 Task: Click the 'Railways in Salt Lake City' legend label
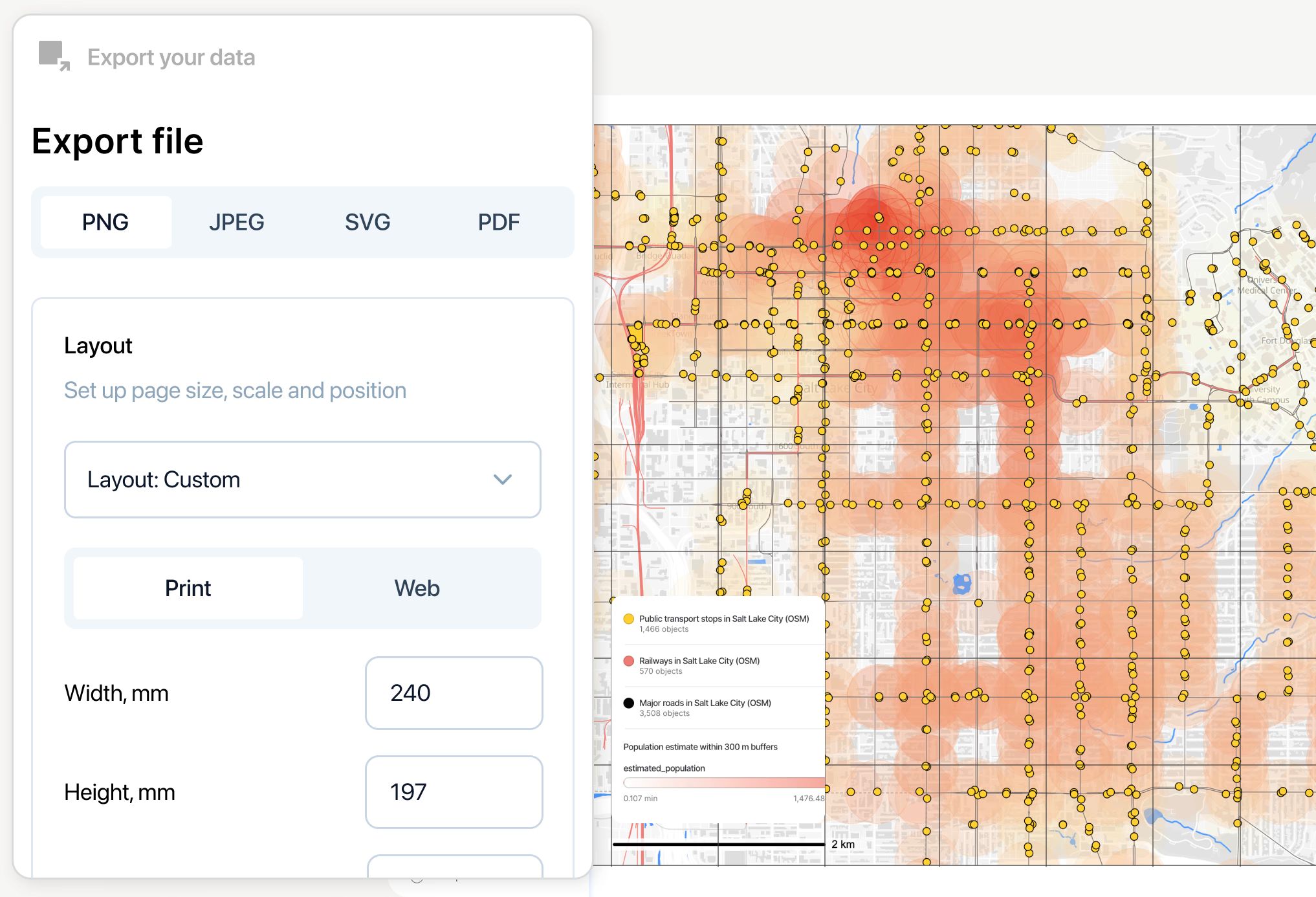click(x=699, y=661)
